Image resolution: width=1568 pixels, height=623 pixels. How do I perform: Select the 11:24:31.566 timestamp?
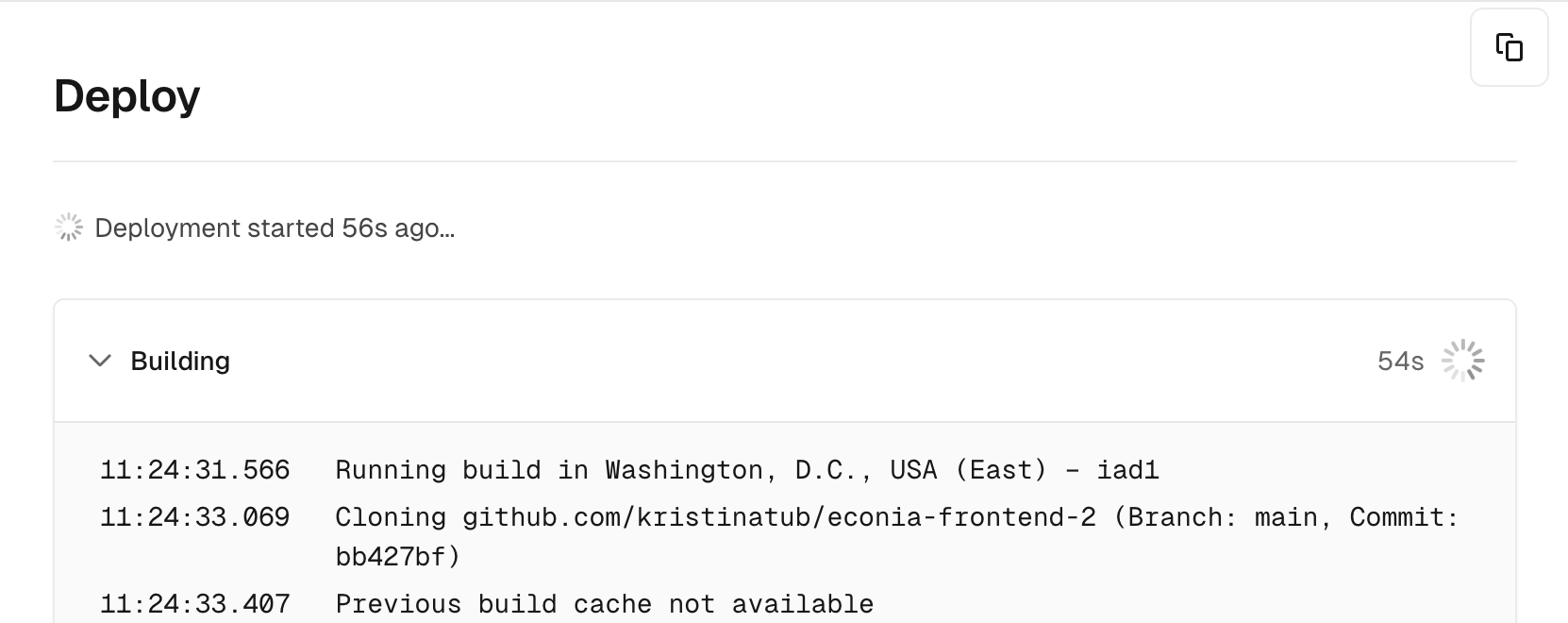195,470
